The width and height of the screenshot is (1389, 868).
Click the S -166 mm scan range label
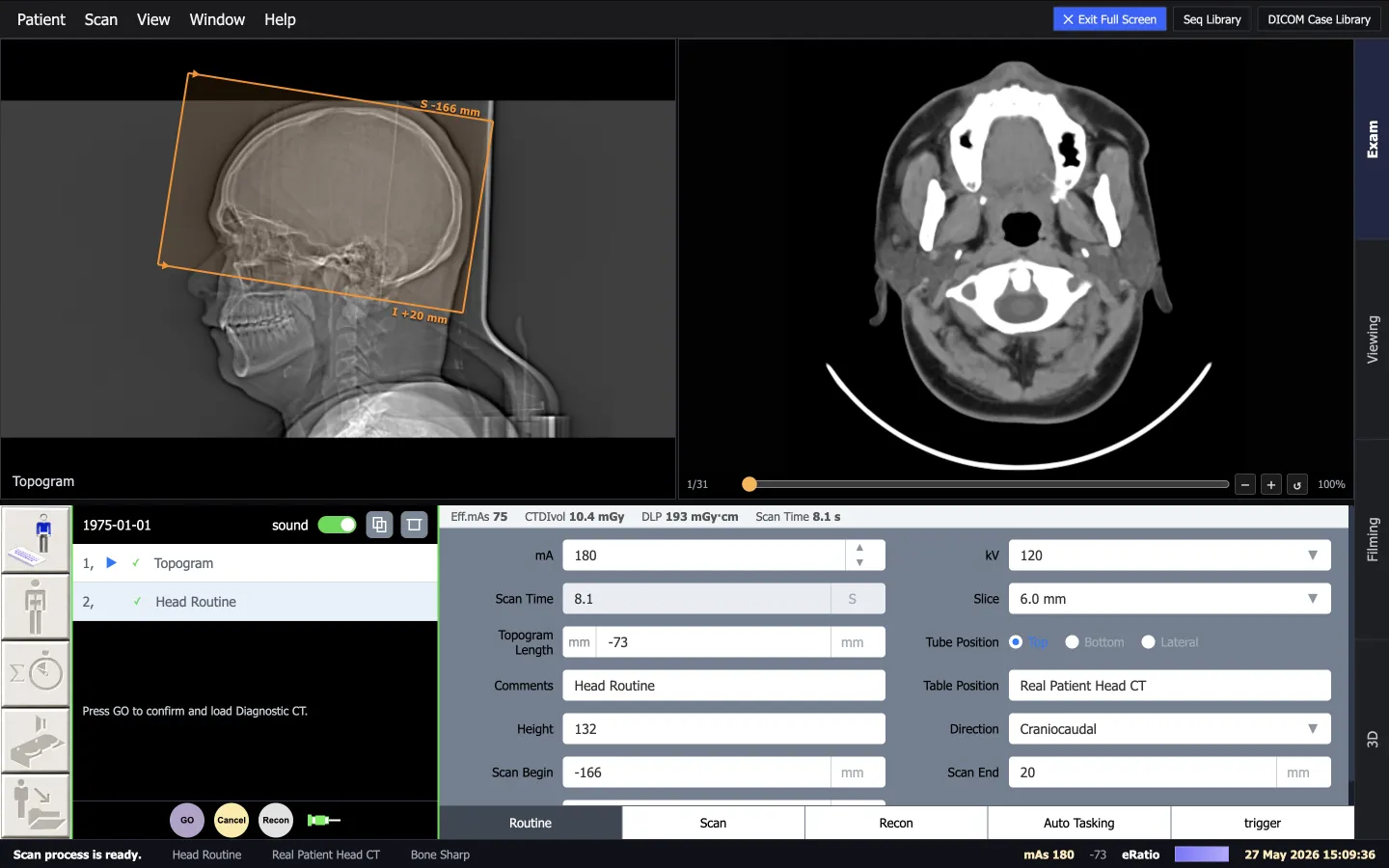pyautogui.click(x=450, y=108)
